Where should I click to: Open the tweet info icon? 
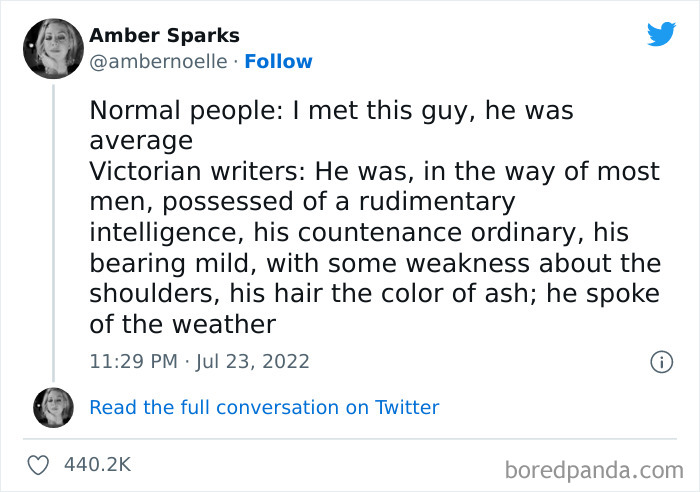click(661, 362)
